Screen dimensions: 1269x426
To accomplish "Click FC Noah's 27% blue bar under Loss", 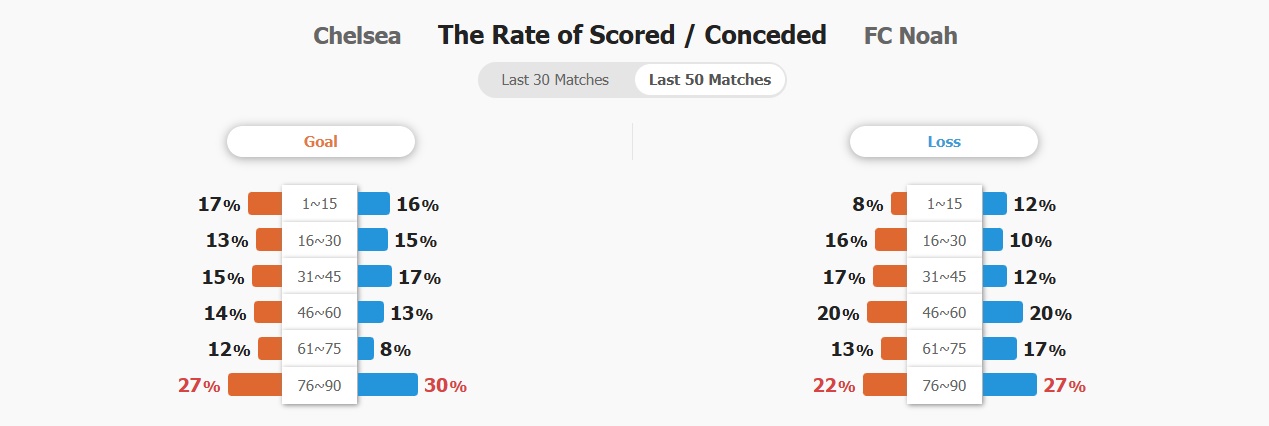I will click(x=1009, y=385).
